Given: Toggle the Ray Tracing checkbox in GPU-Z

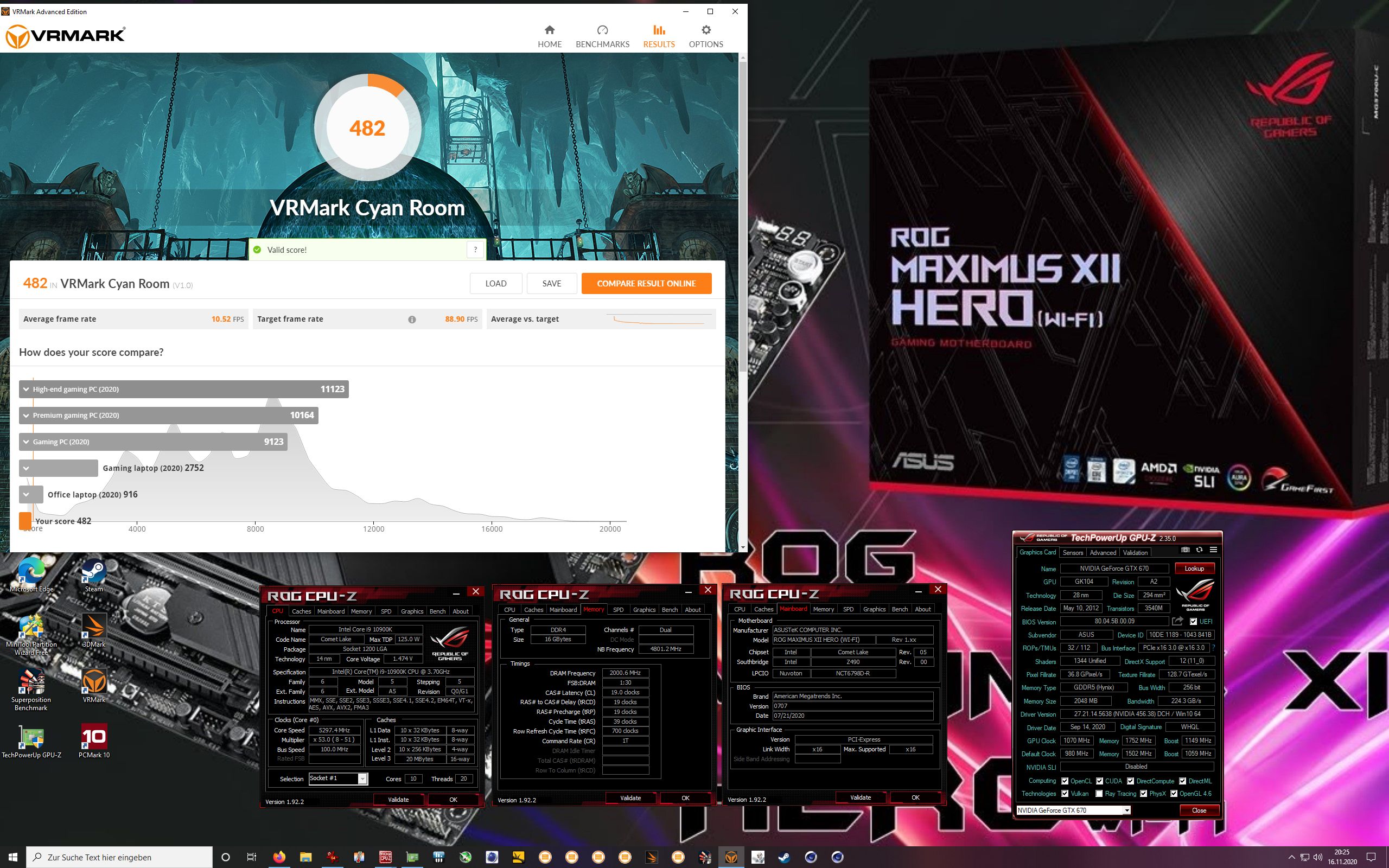Looking at the screenshot, I should (1099, 793).
